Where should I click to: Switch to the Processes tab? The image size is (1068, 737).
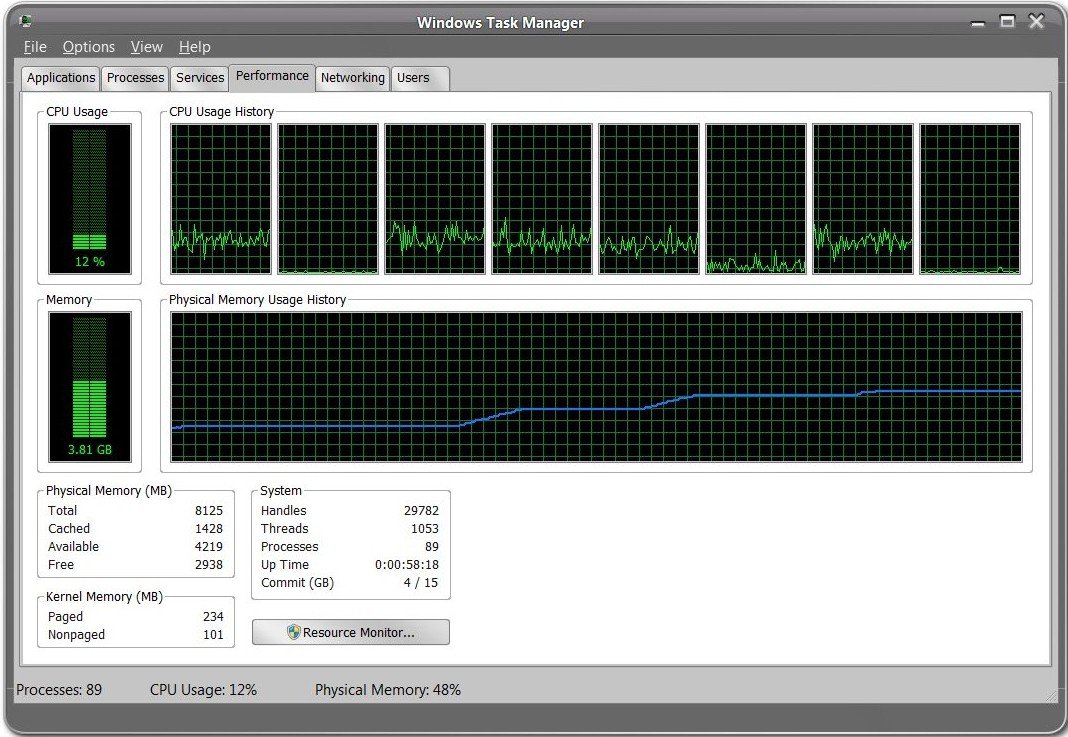135,78
